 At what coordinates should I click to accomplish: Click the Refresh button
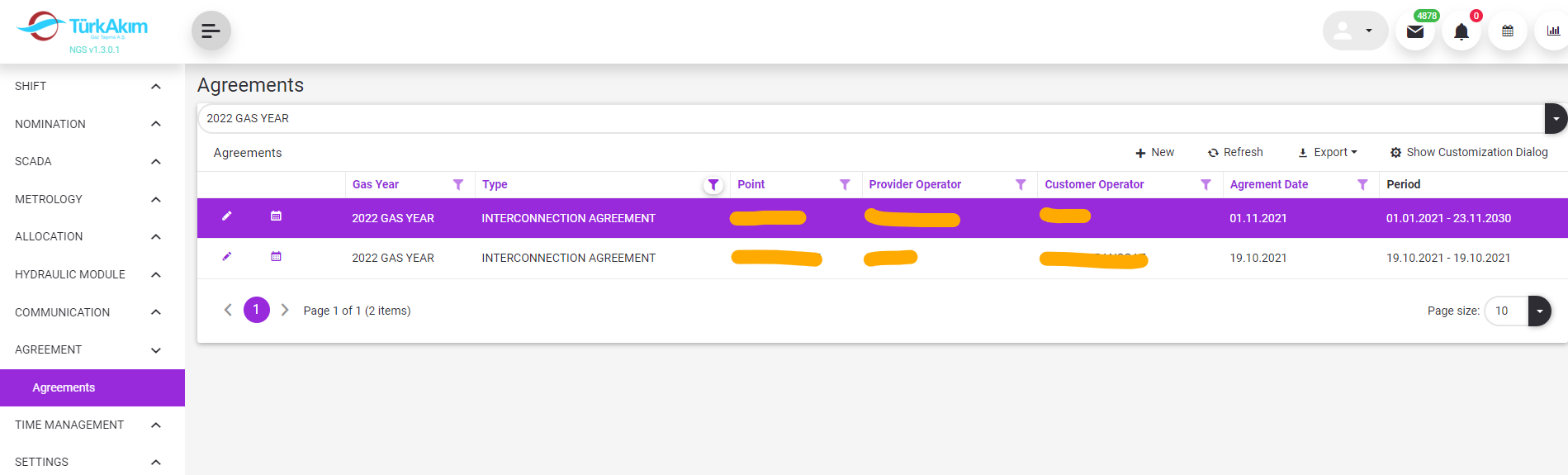pyautogui.click(x=1235, y=153)
